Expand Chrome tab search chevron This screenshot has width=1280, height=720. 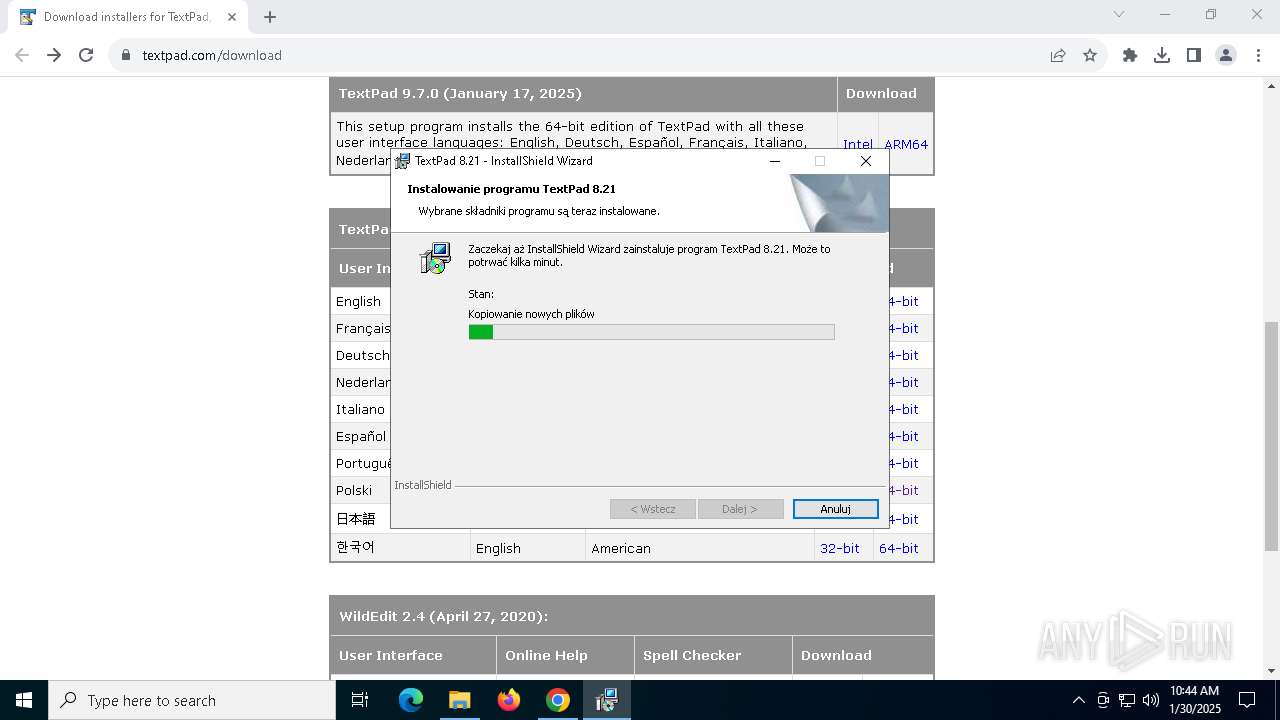tap(1119, 14)
